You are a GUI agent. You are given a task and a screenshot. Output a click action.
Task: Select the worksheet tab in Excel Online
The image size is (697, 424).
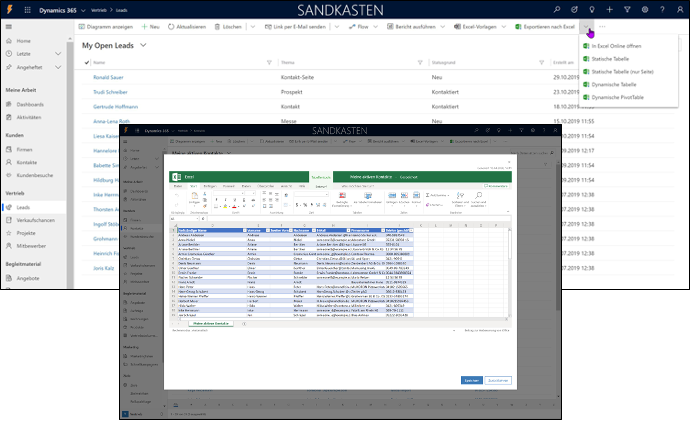(x=211, y=324)
